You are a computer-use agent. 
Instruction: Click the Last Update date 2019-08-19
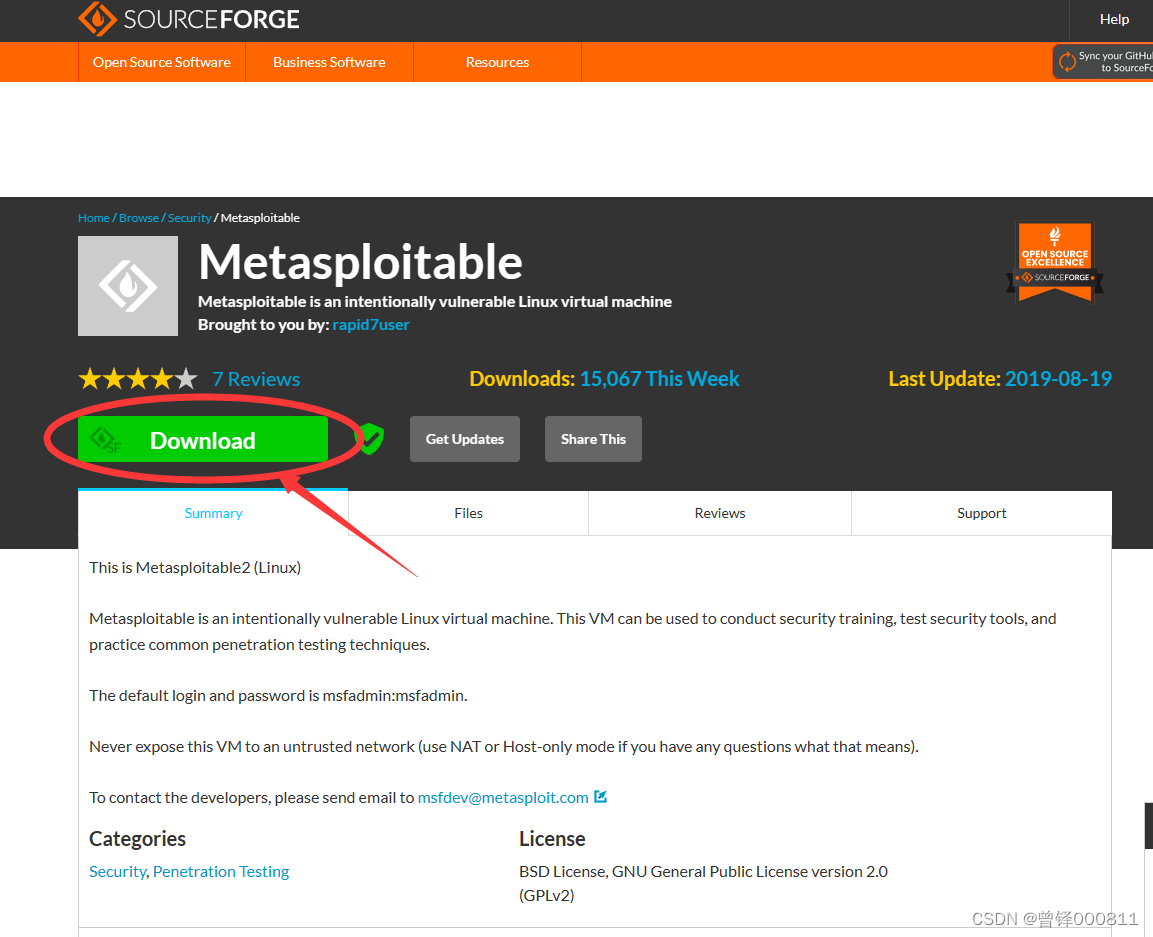tap(1058, 379)
